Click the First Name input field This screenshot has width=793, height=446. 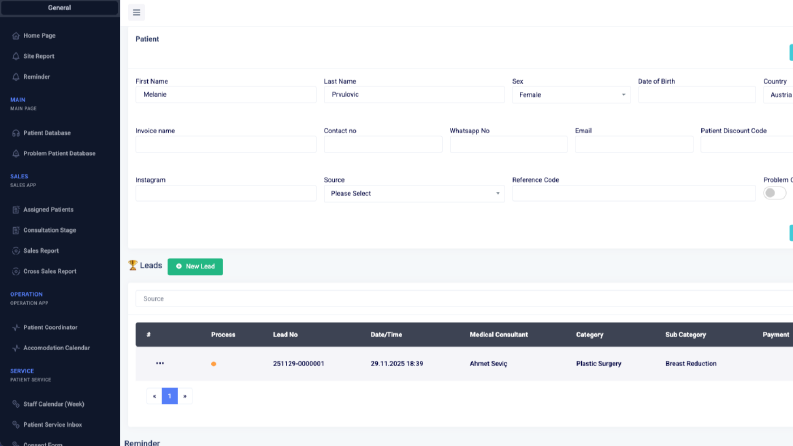click(226, 95)
